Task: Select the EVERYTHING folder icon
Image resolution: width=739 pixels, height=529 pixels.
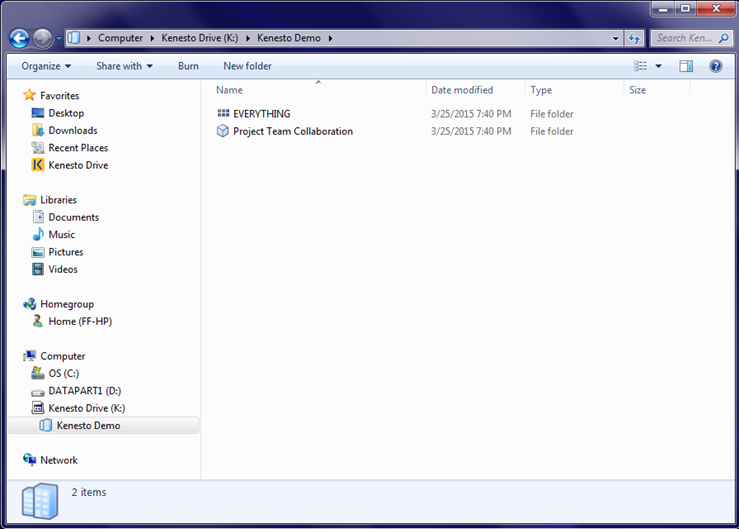Action: click(x=223, y=113)
